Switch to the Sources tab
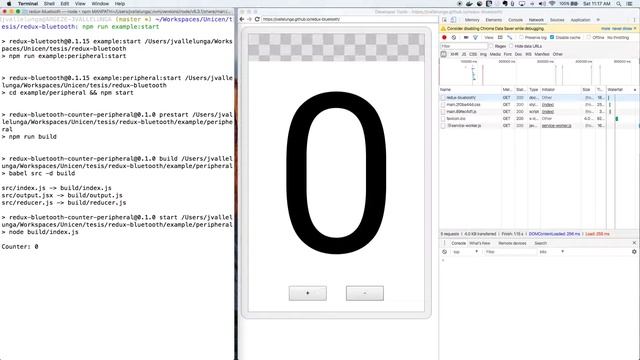 click(557, 20)
